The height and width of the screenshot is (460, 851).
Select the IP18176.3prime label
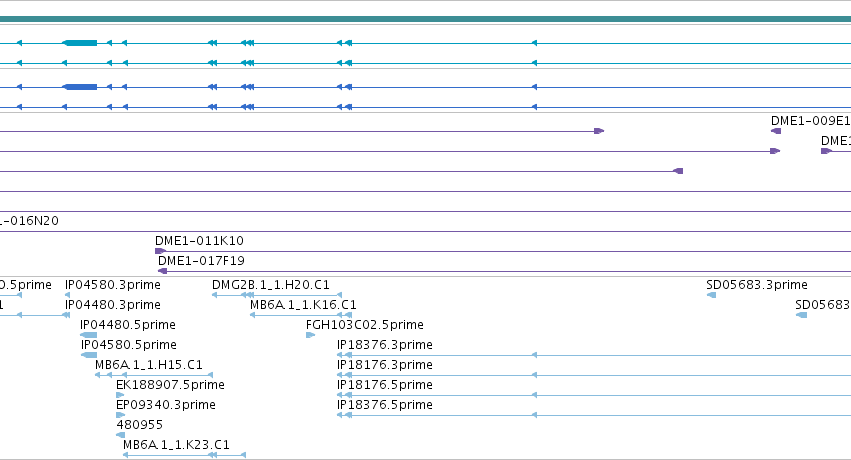(384, 365)
